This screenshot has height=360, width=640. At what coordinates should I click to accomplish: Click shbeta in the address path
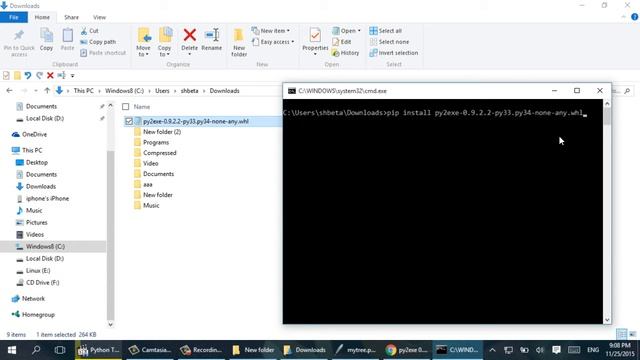pyautogui.click(x=189, y=91)
